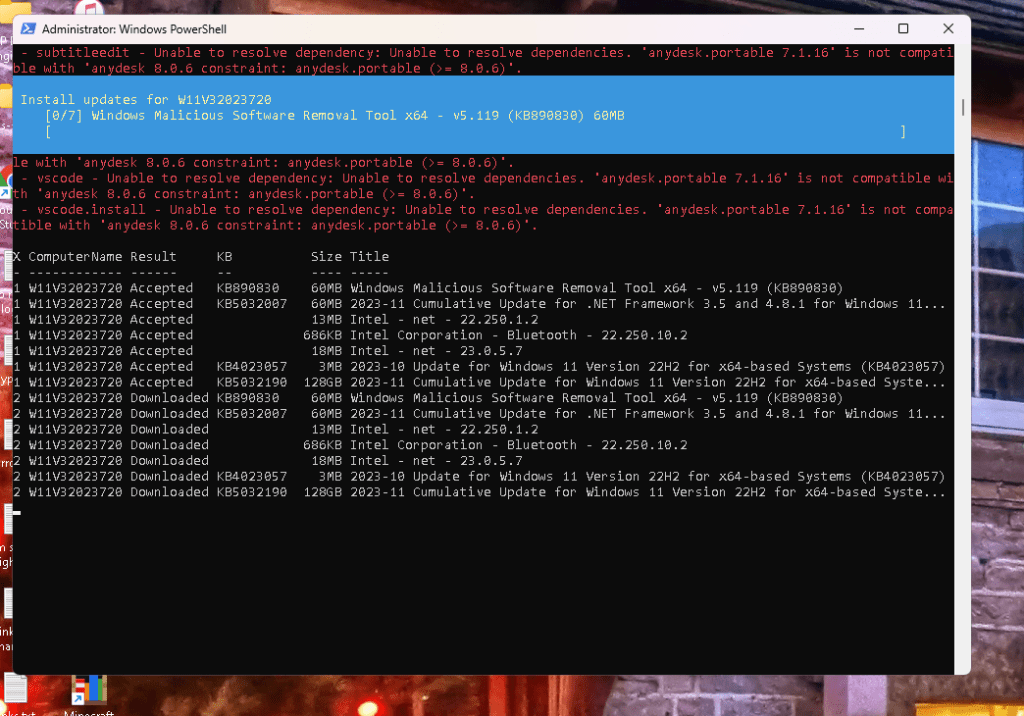1024x716 pixels.
Task: Click the '[0/7] Windows Malicious Software Removal Tool' progress line
Action: click(x=335, y=116)
